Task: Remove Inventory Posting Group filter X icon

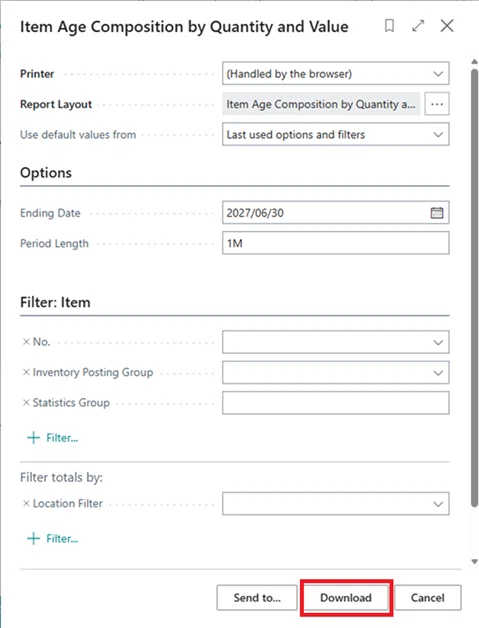Action: [x=26, y=372]
